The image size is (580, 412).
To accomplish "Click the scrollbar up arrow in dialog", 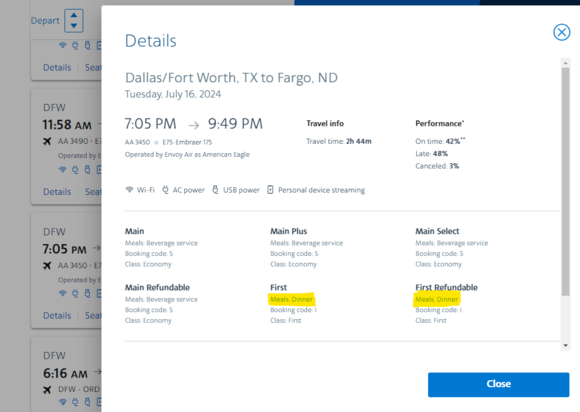I will click(x=565, y=63).
